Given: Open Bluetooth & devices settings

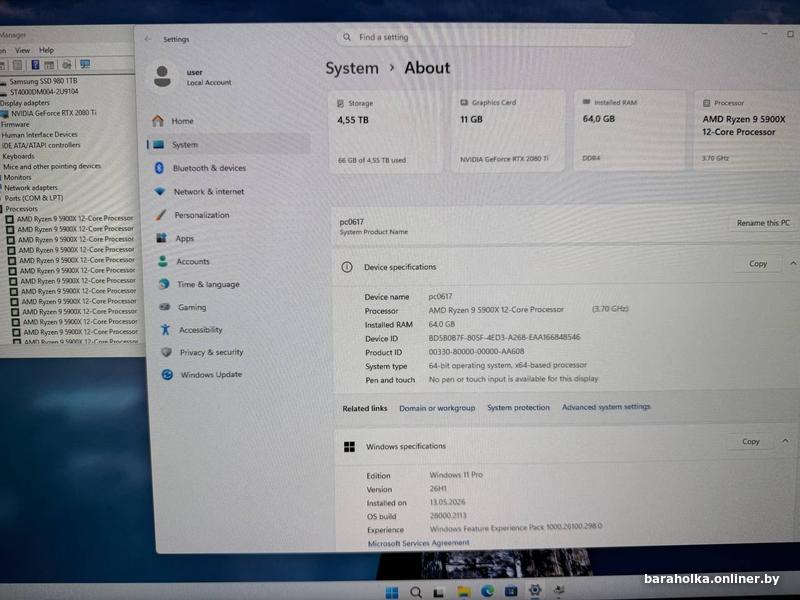Looking at the screenshot, I should (x=201, y=168).
